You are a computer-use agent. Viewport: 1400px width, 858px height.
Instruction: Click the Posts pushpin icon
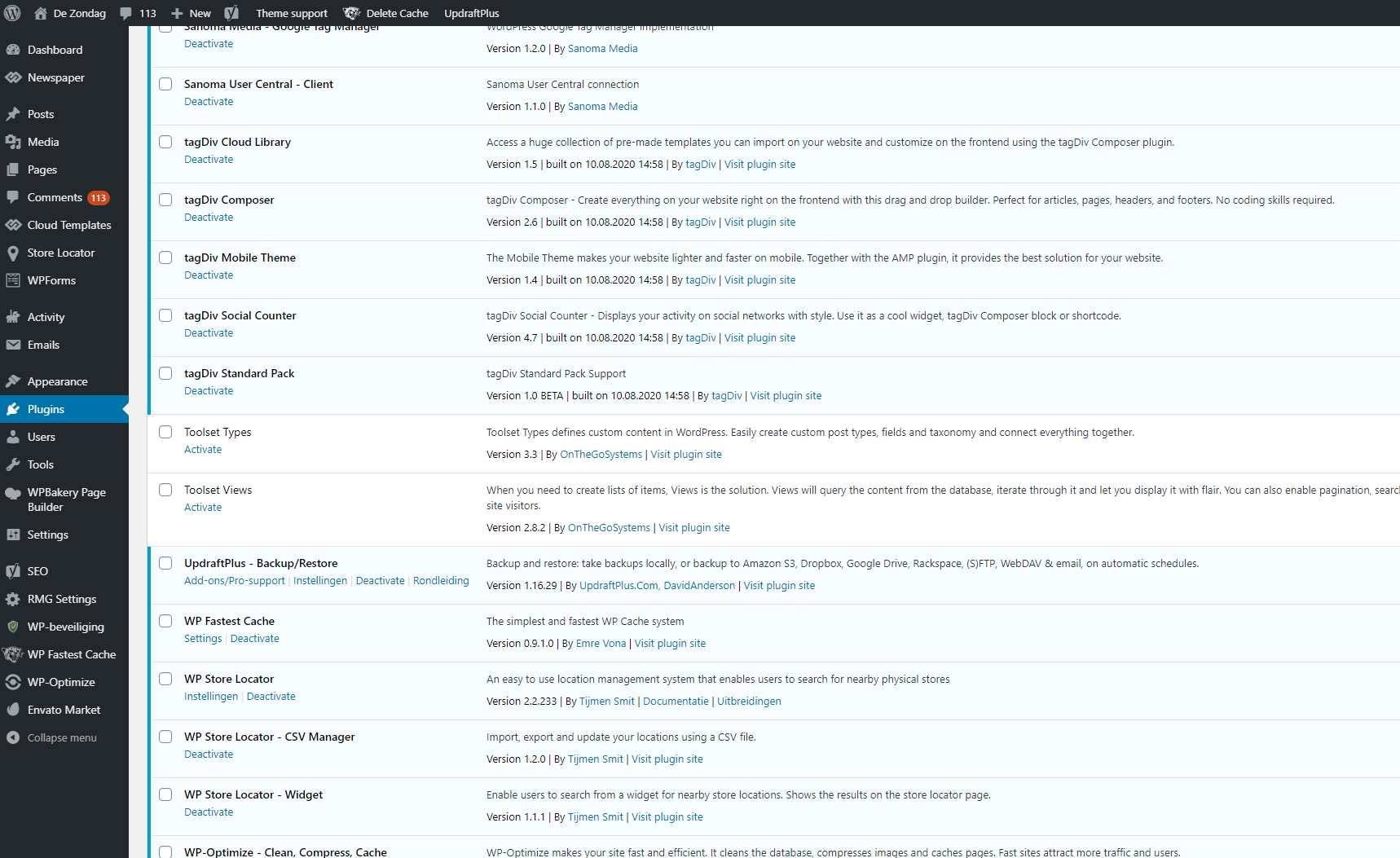pos(13,114)
